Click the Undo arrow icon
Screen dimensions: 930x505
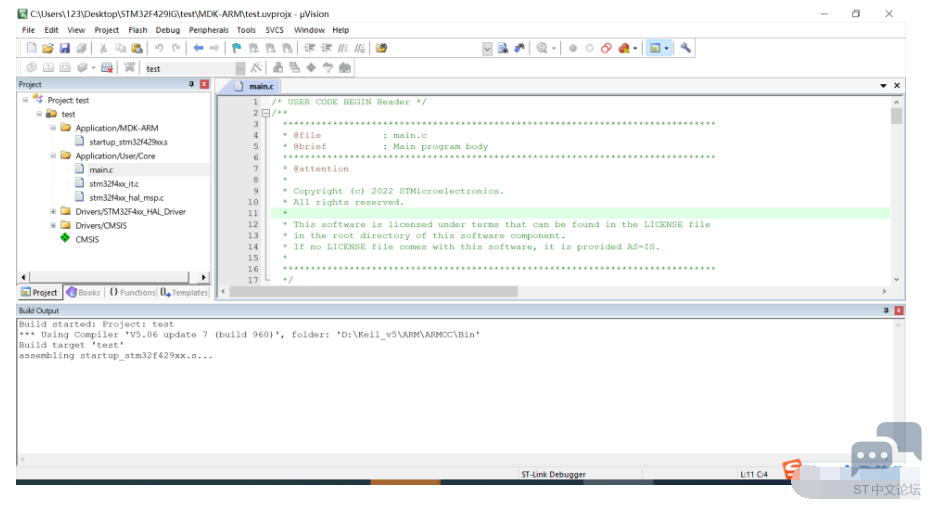tap(159, 48)
